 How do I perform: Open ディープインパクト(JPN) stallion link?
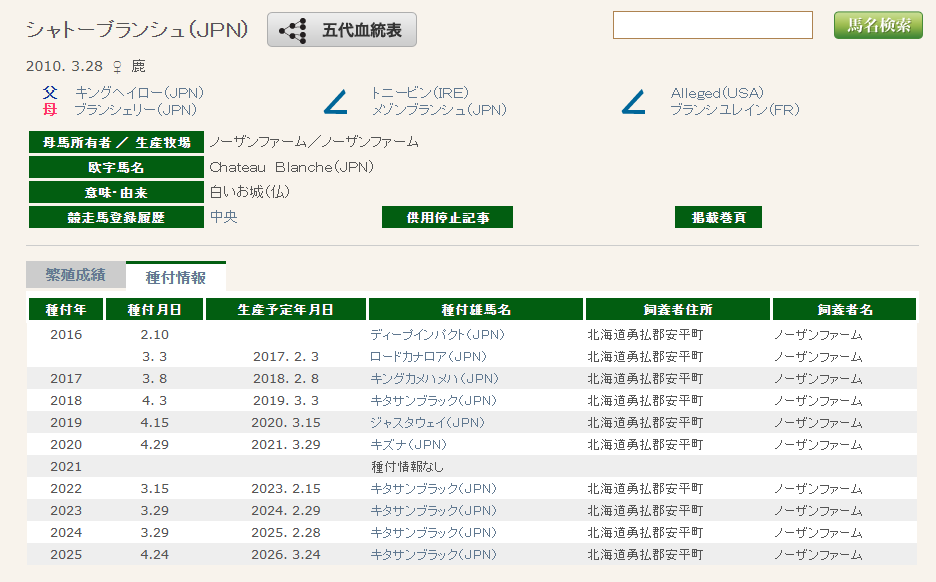438,335
